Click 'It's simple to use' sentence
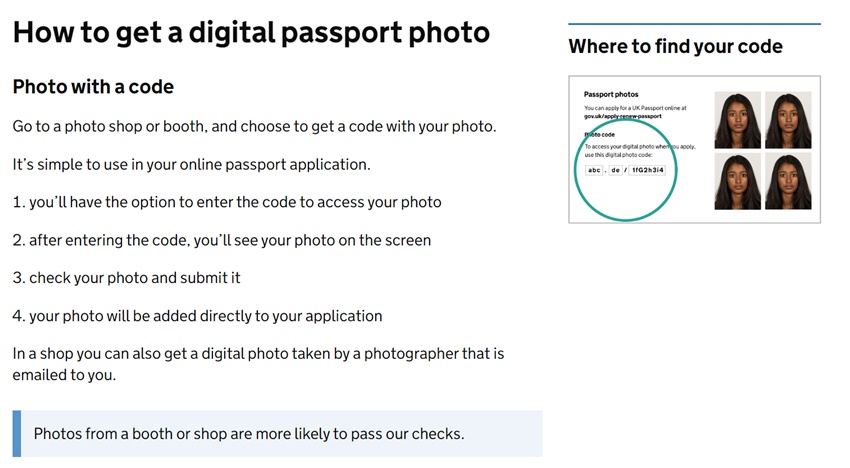850x468 pixels. (x=191, y=164)
